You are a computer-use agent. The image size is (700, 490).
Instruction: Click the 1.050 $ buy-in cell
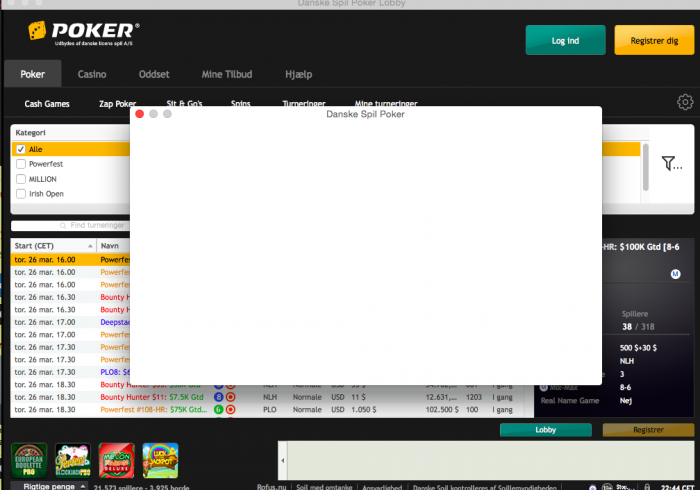(x=363, y=410)
